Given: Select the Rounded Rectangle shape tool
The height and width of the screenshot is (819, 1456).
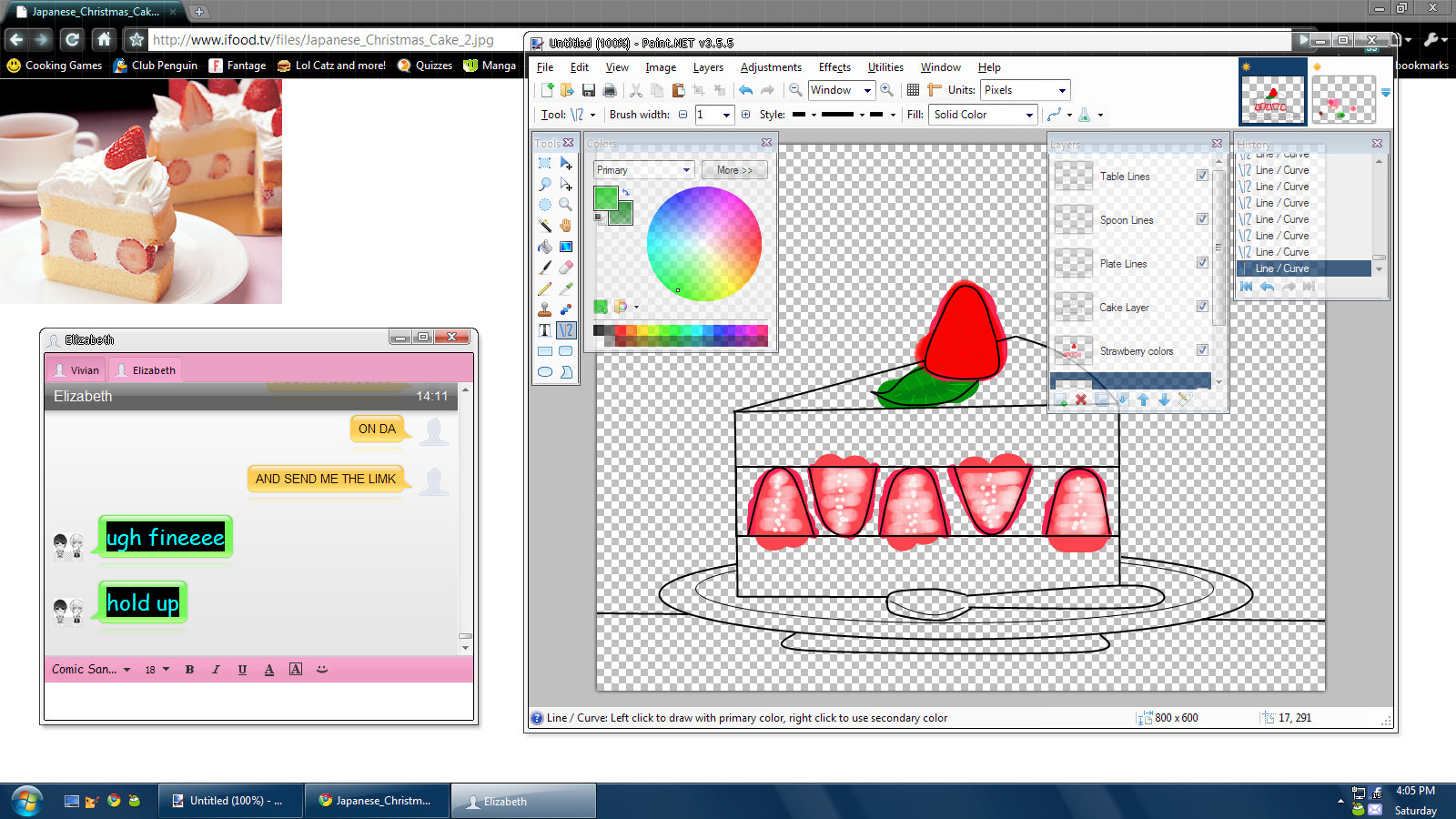Looking at the screenshot, I should coord(566,351).
